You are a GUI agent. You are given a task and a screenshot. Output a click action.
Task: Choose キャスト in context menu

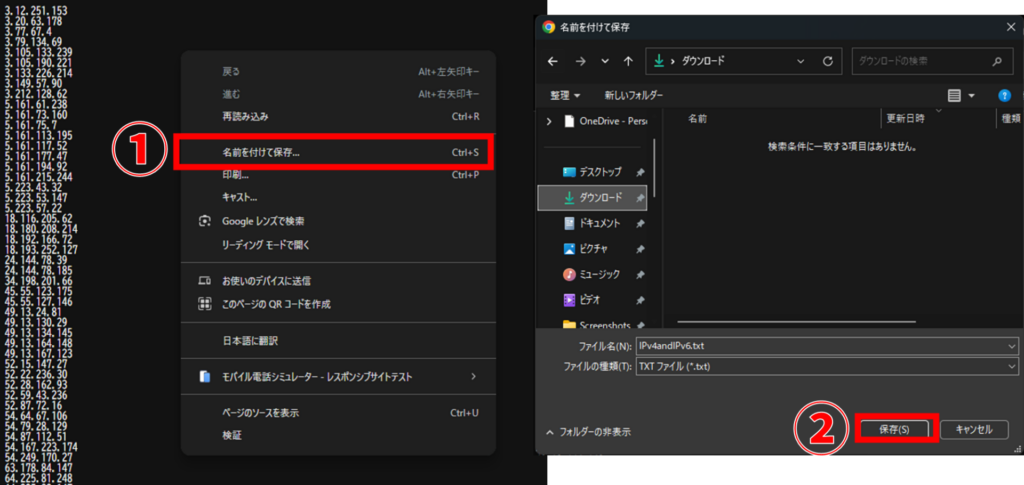(338, 197)
